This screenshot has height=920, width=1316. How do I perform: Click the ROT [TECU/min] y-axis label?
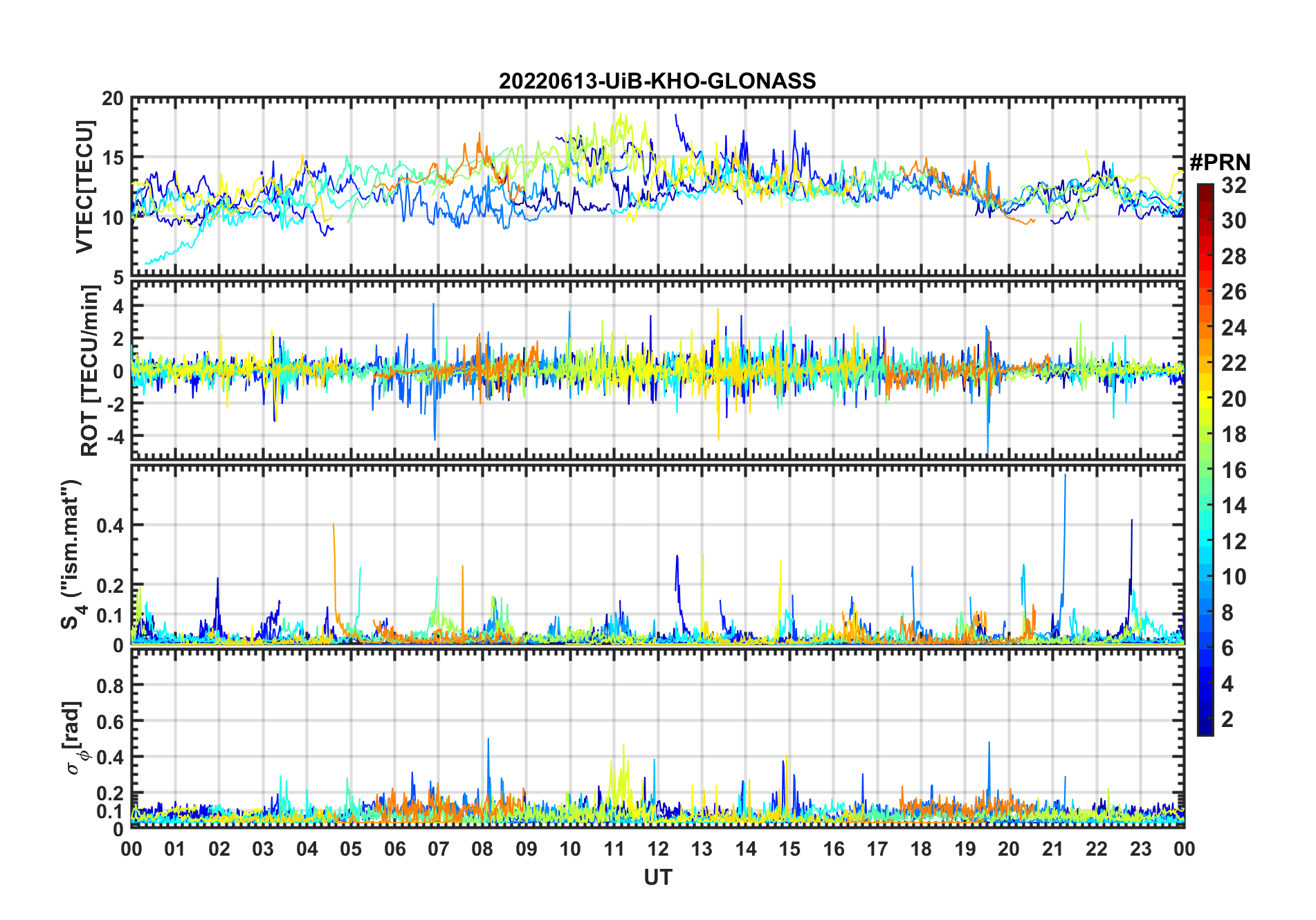[90, 370]
